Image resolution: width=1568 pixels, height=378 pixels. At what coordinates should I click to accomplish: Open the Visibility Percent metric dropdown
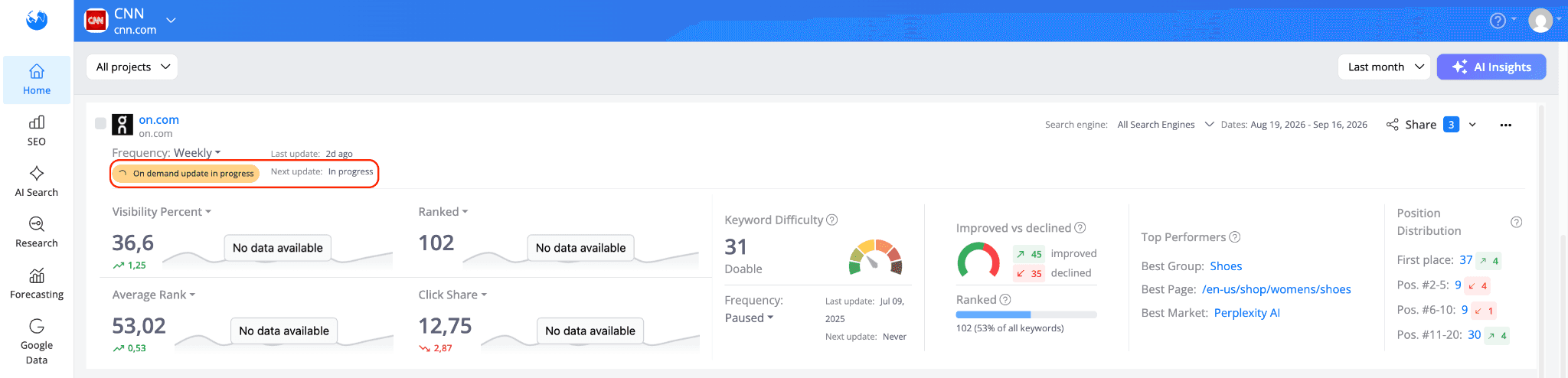pos(162,212)
